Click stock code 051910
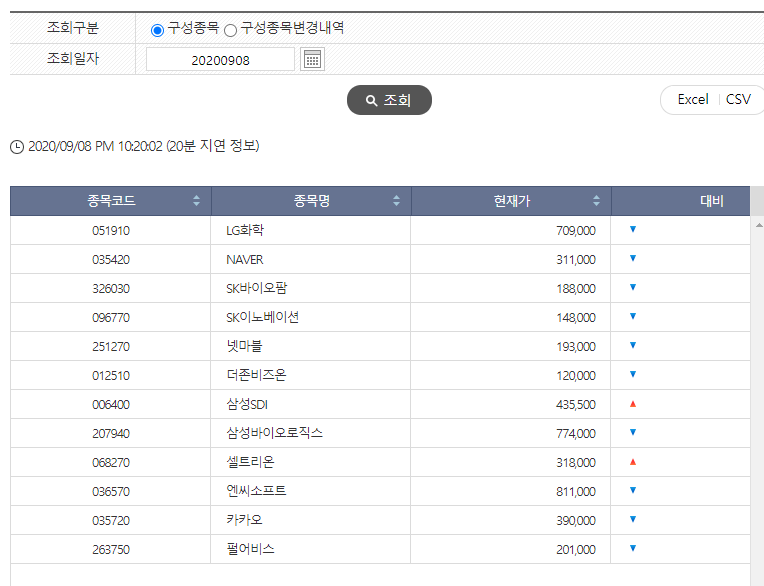This screenshot has height=586, width=764. pyautogui.click(x=111, y=230)
